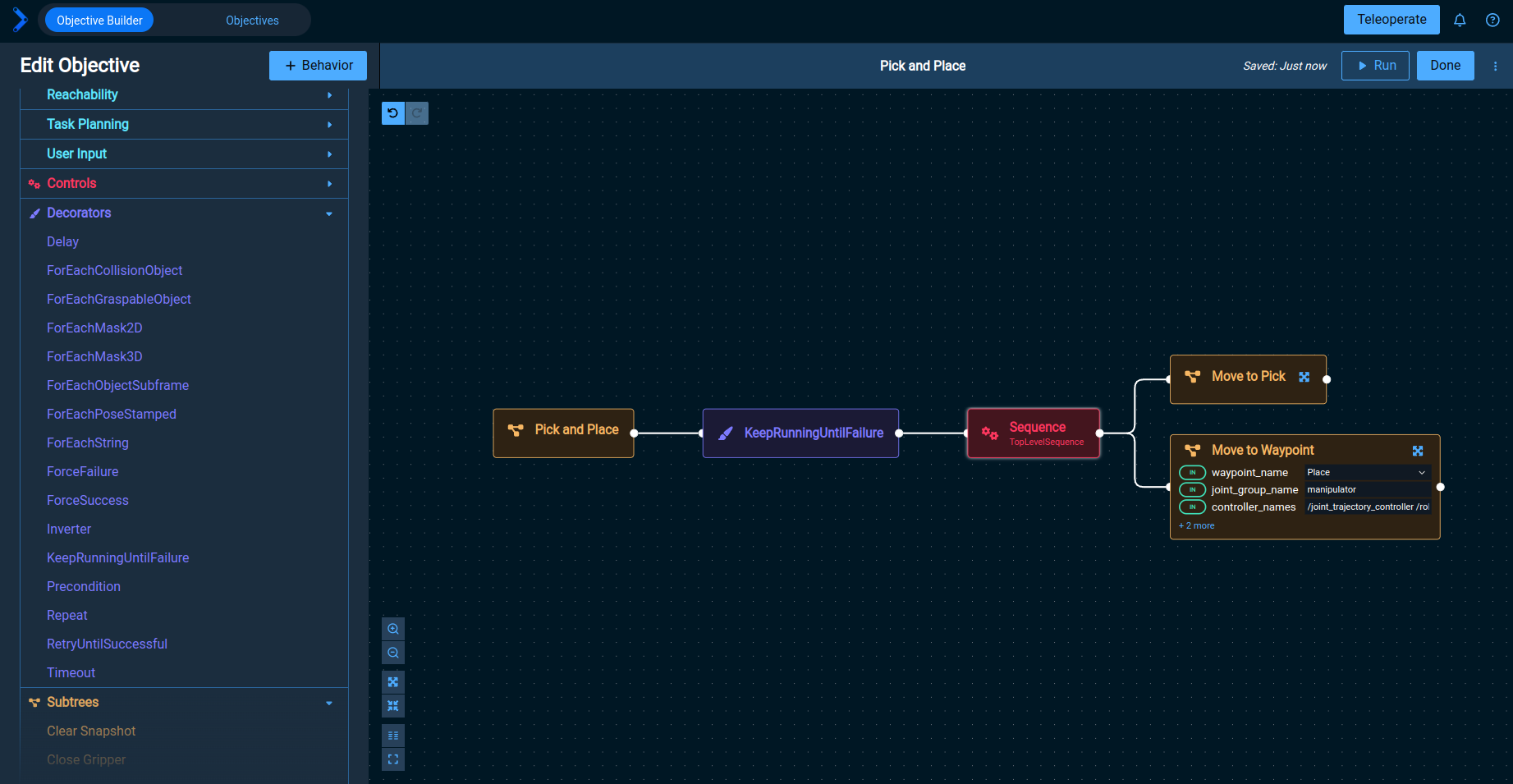Select the ForceSuccess decorator
Viewport: 1513px width, 784px height.
tap(87, 500)
